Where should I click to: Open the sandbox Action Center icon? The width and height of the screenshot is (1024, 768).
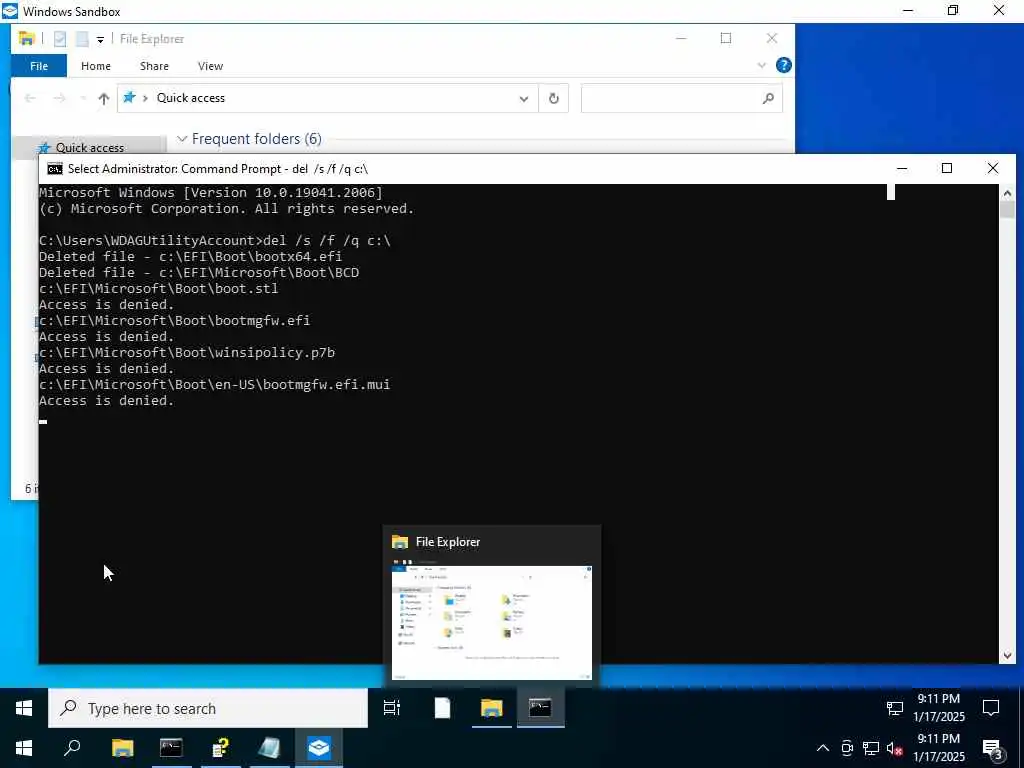click(991, 708)
